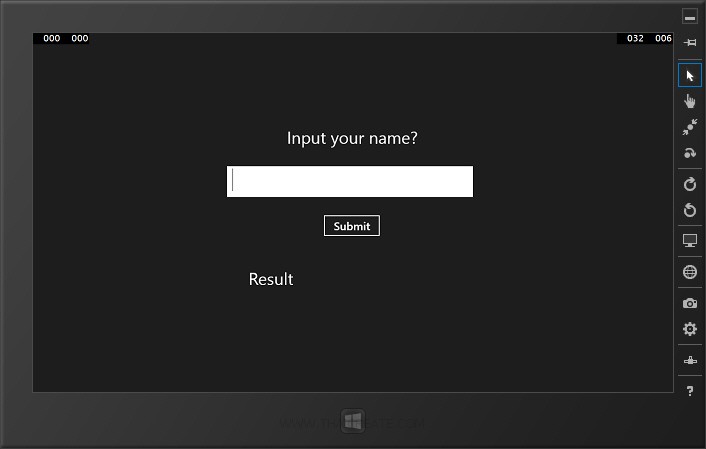The width and height of the screenshot is (706, 449).
Task: Click the Windows logo home button
Action: pos(353,422)
